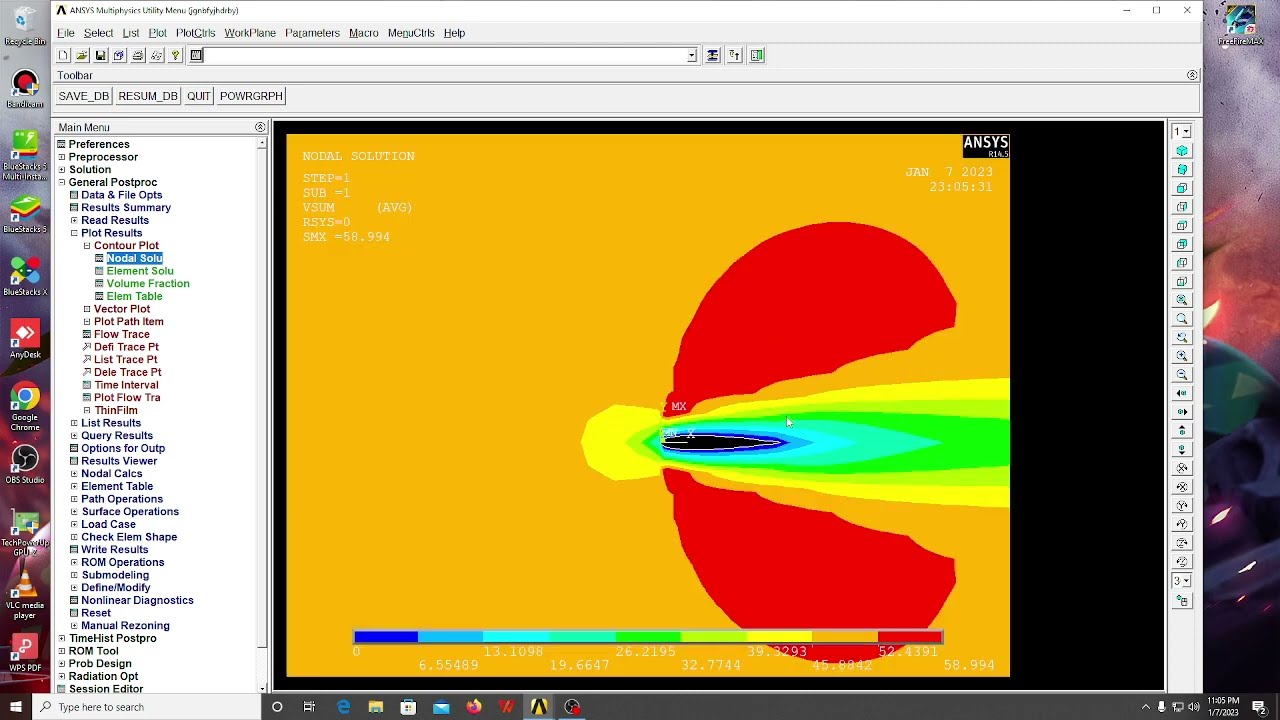Viewport: 1280px width, 720px height.
Task: Click the ANSYS Help question mark icon
Action: [176, 56]
